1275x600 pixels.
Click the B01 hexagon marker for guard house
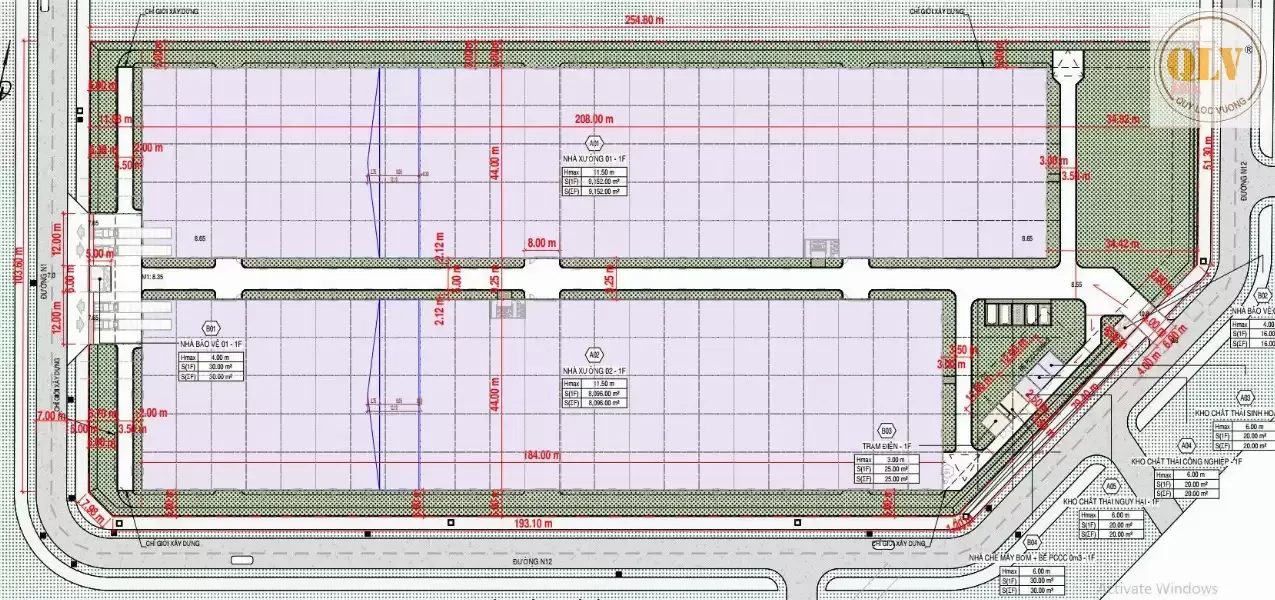coord(211,327)
